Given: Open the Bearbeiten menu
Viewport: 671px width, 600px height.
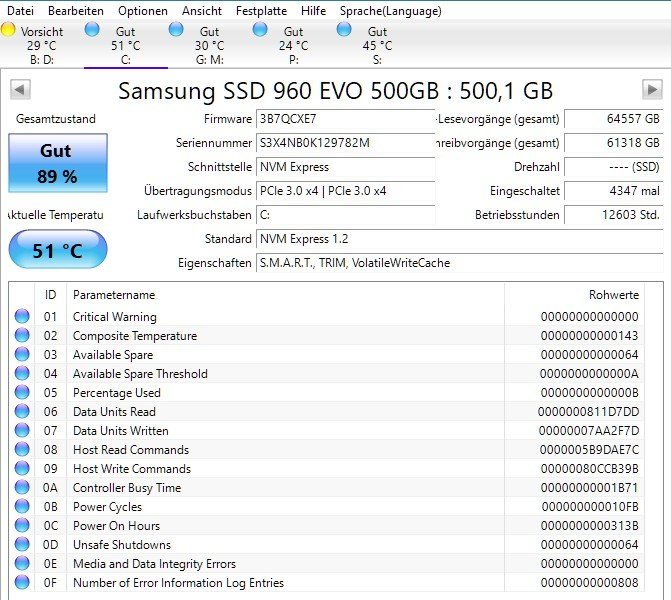Looking at the screenshot, I should (76, 11).
